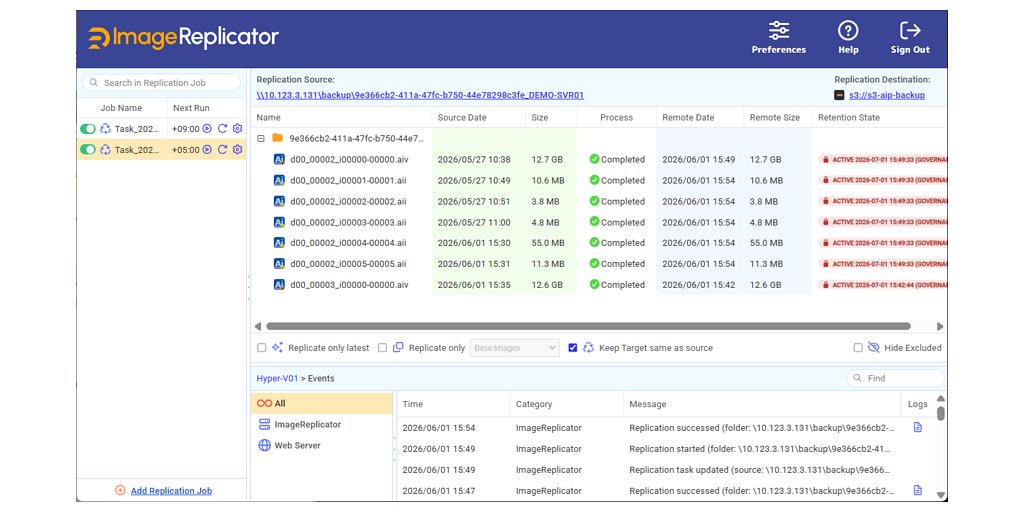Click the horizontal scrollbar left arrow
The image size is (1024, 512).
[257, 326]
